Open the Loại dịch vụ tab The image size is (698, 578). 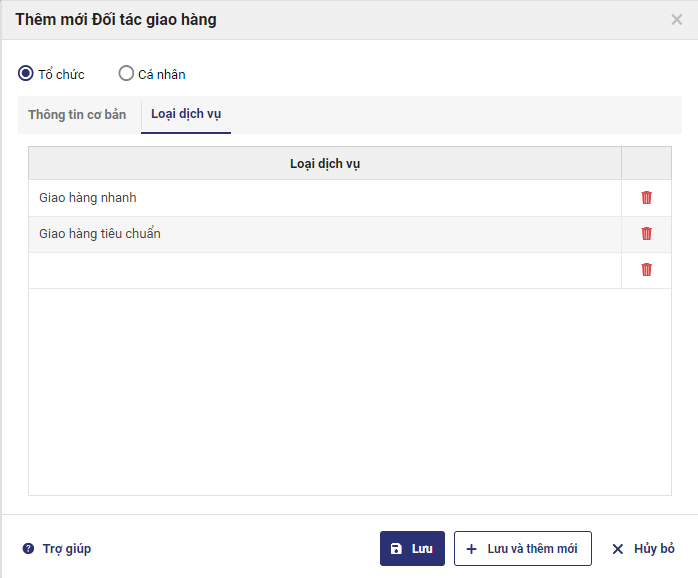(x=186, y=114)
